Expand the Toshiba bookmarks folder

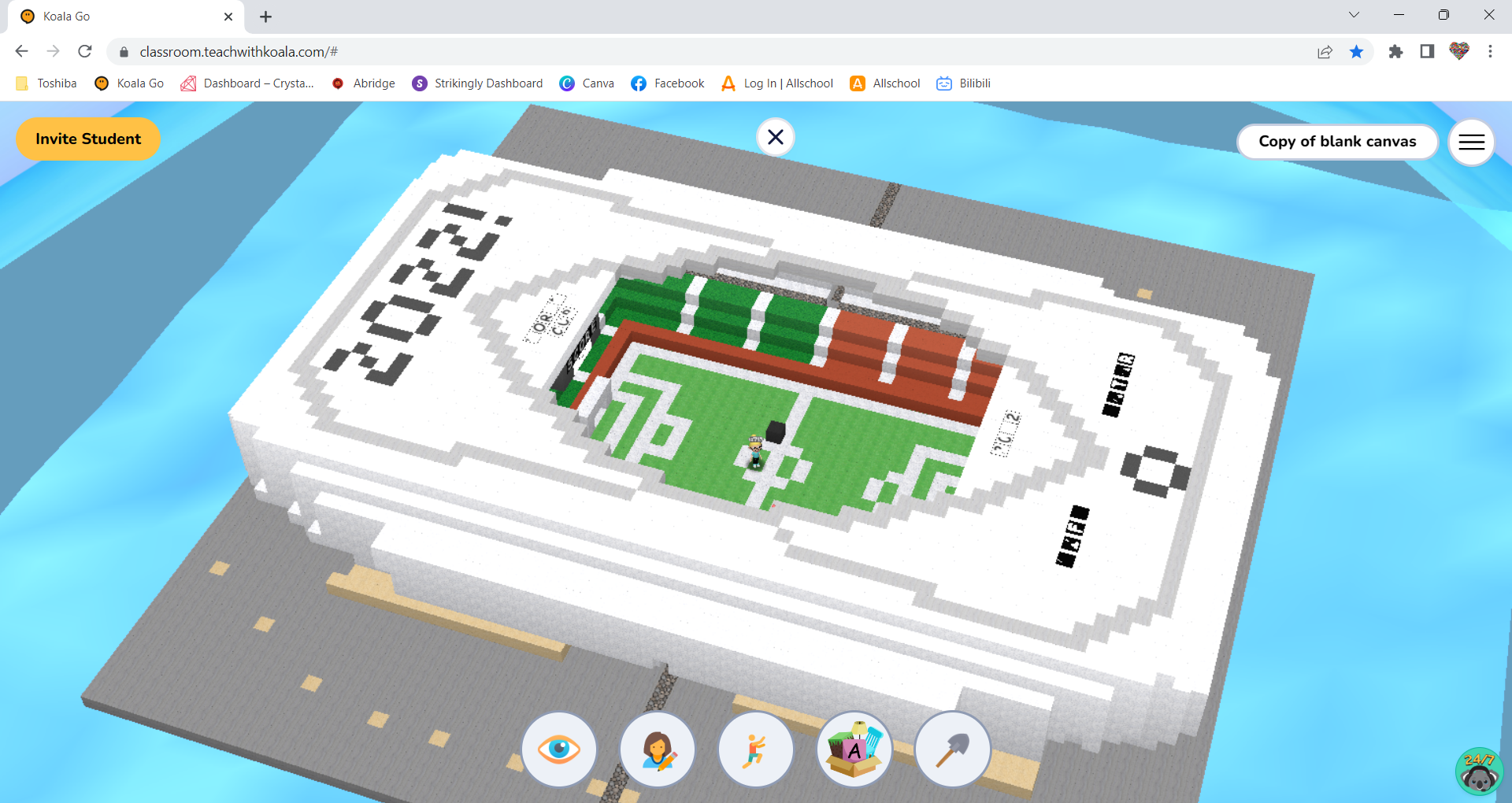pos(45,83)
